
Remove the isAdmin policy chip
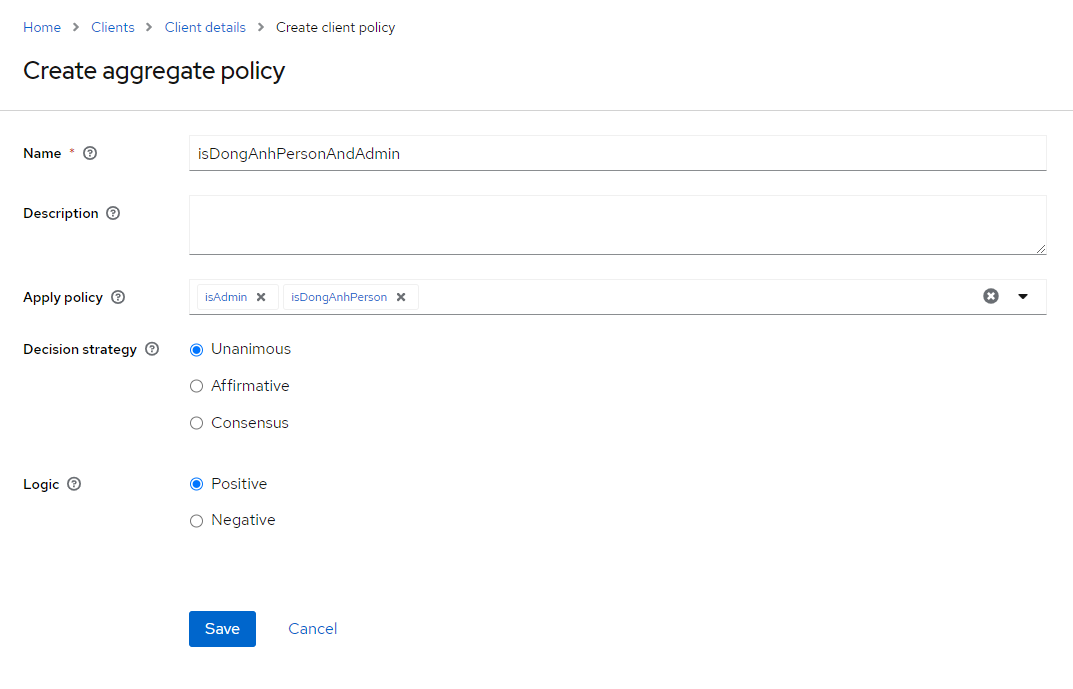pyautogui.click(x=261, y=297)
